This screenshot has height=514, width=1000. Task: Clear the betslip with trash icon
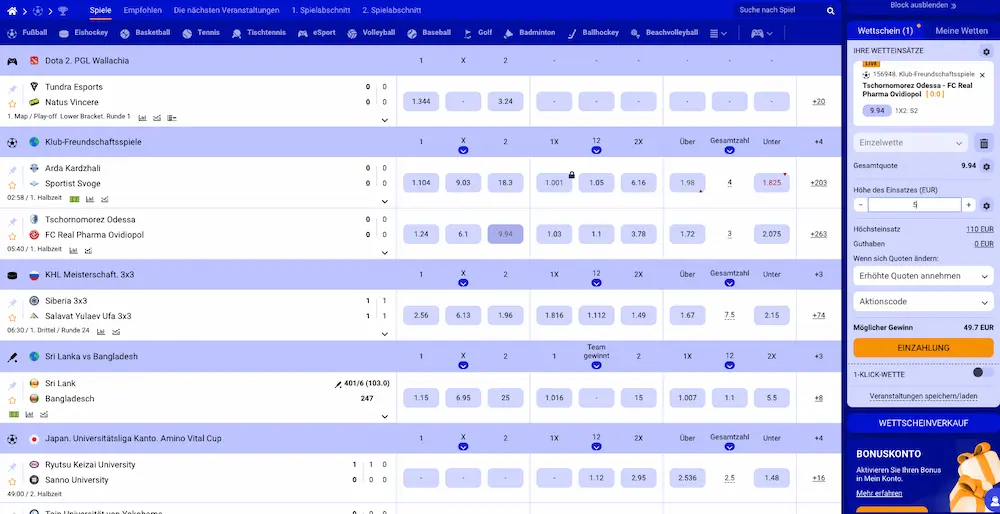pyautogui.click(x=984, y=143)
